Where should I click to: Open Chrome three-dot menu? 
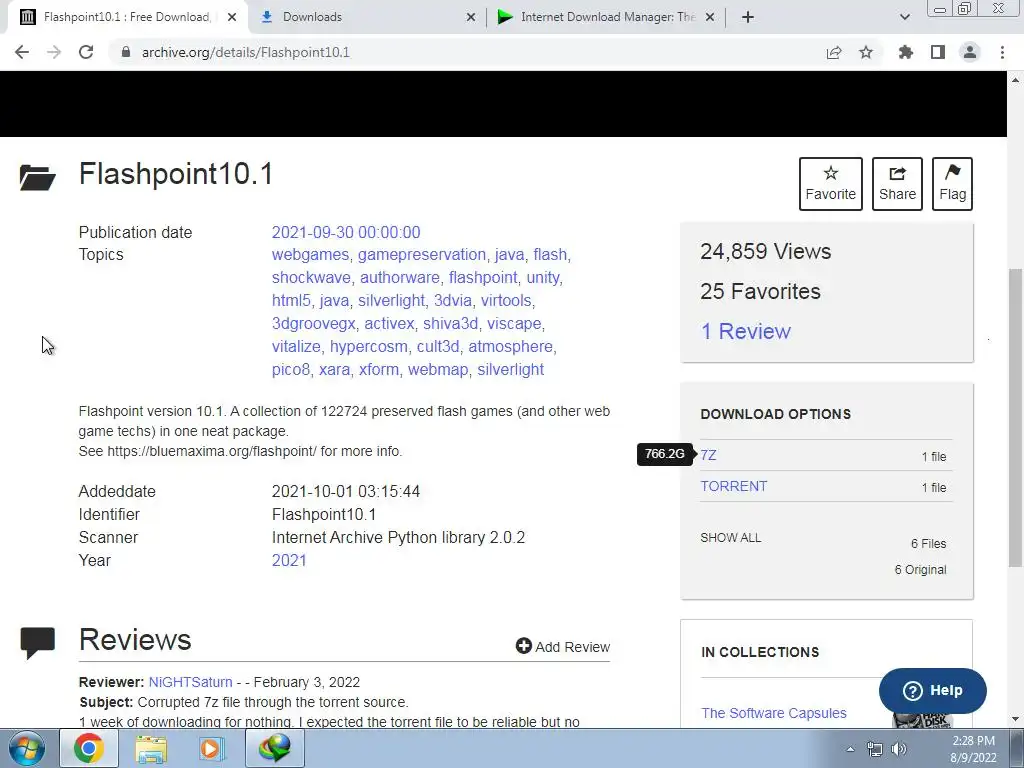pos(1002,52)
